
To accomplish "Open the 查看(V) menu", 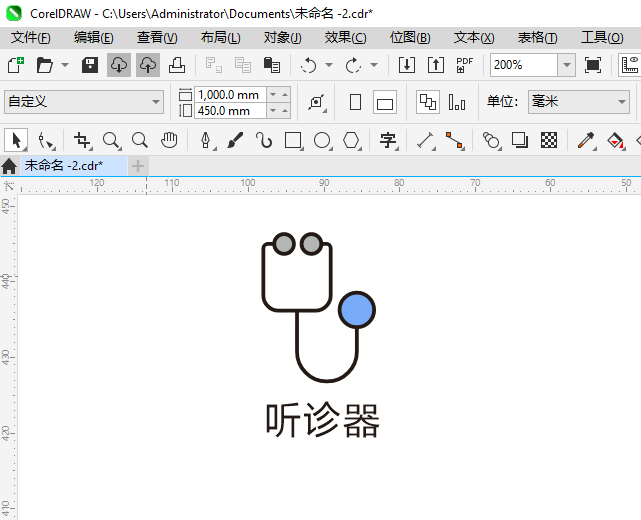I will [157, 38].
